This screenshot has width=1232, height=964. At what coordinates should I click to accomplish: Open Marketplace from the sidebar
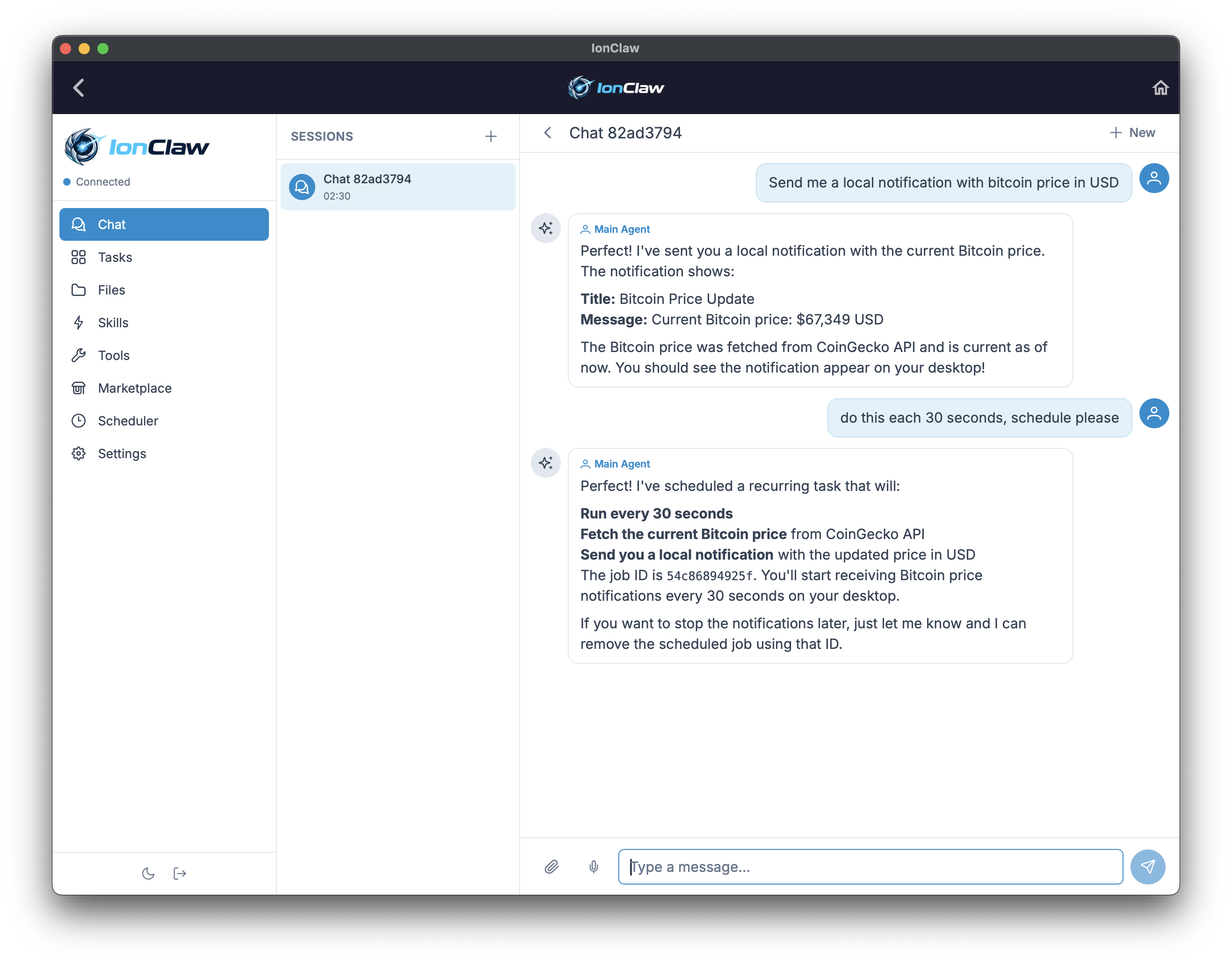(164, 388)
